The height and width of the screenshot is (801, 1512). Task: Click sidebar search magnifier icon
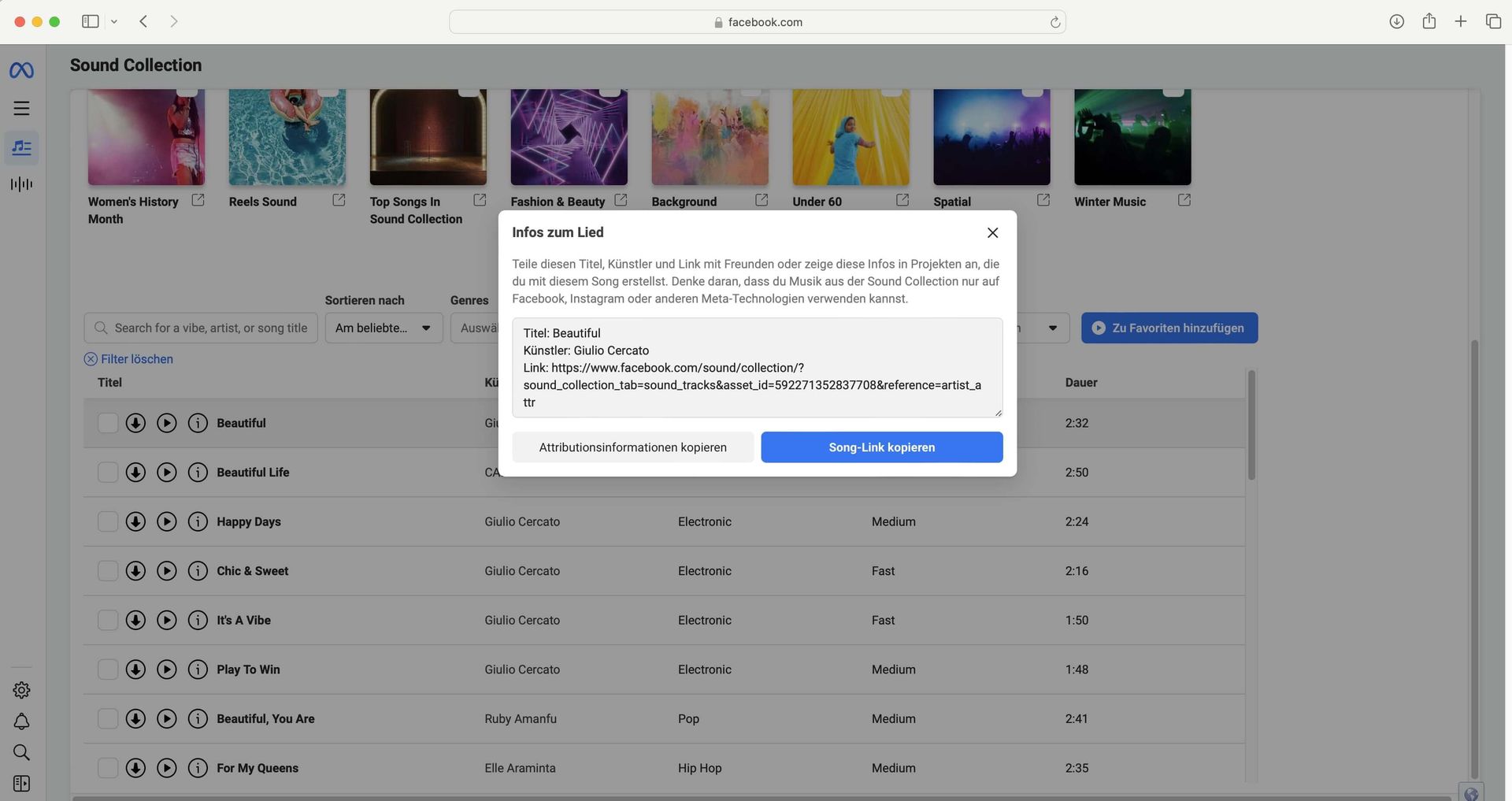pos(21,752)
